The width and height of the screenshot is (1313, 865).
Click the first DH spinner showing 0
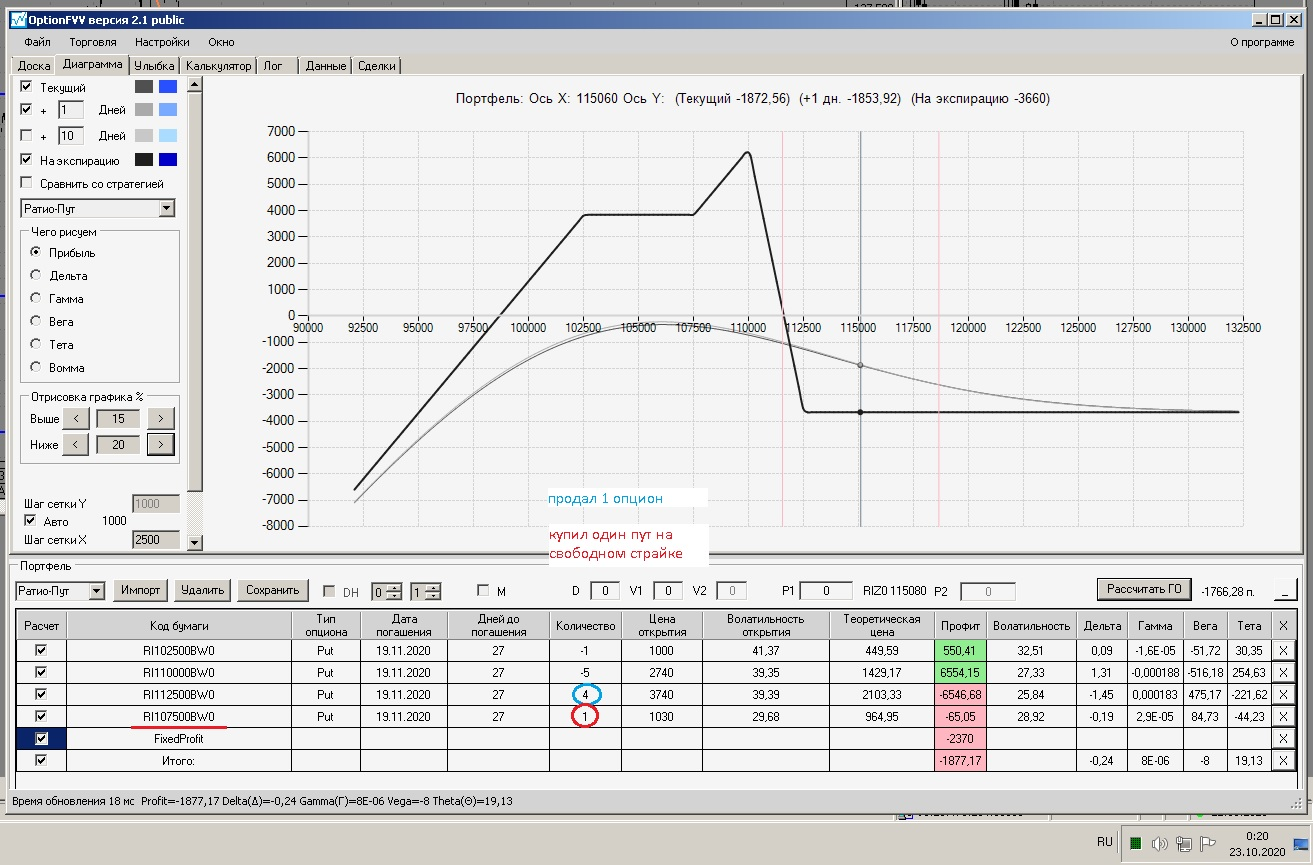point(387,591)
